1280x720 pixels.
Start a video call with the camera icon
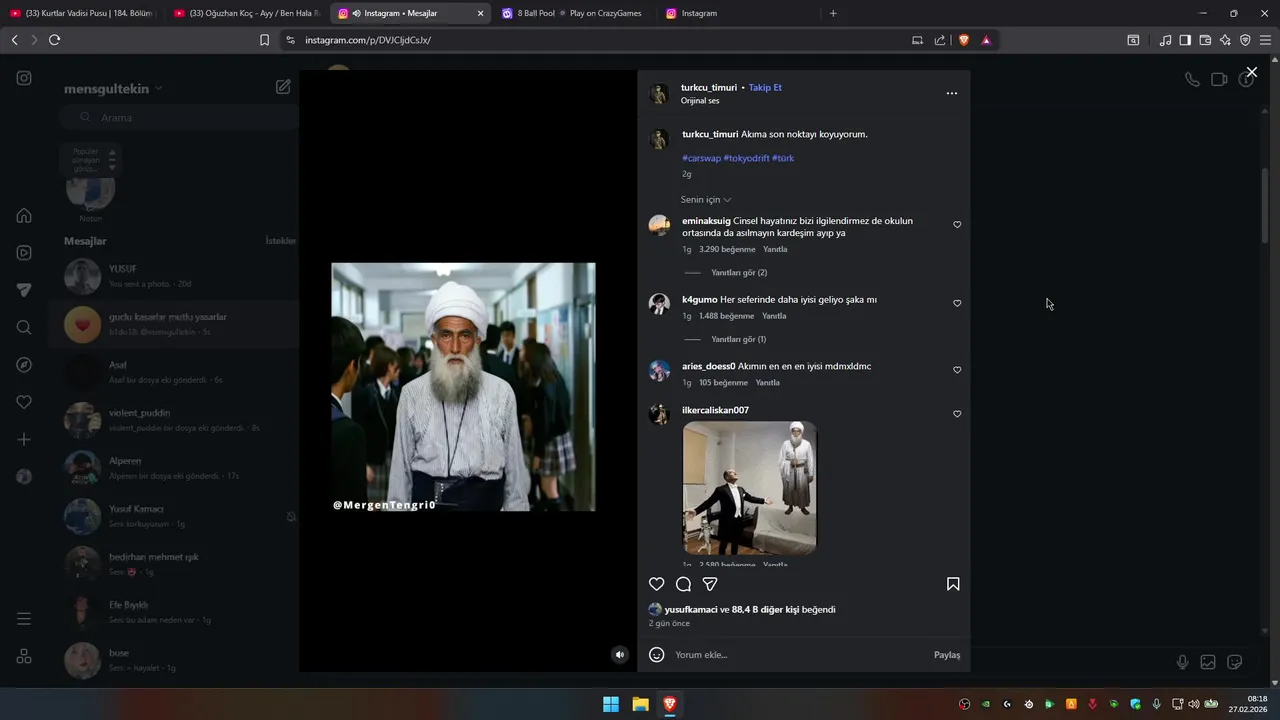tap(1219, 79)
